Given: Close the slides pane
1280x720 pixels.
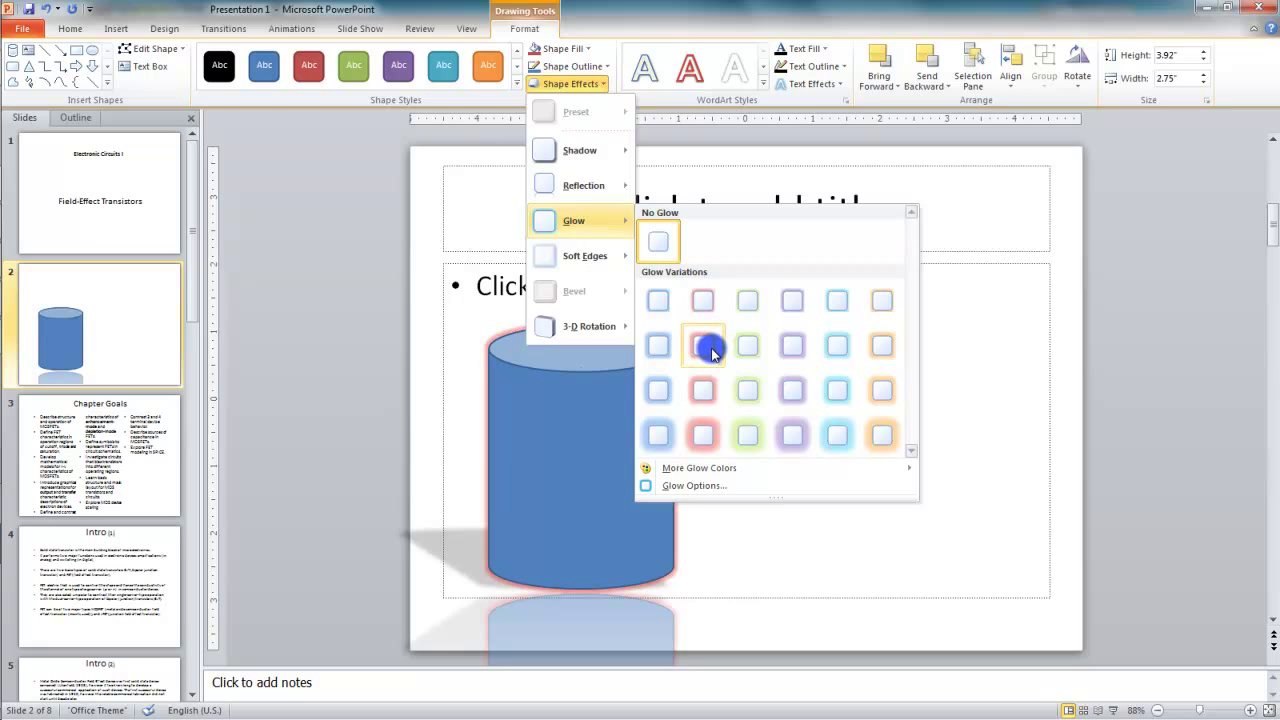Looking at the screenshot, I should pos(191,118).
